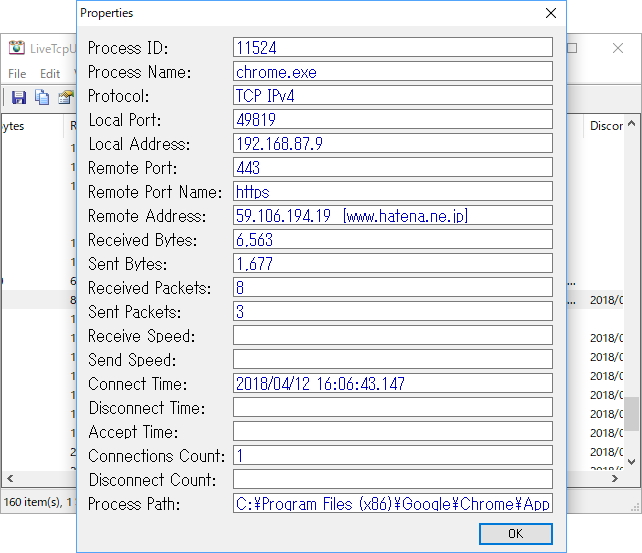Click the Bytes column header in list
This screenshot has width=642, height=553.
(x=32, y=126)
